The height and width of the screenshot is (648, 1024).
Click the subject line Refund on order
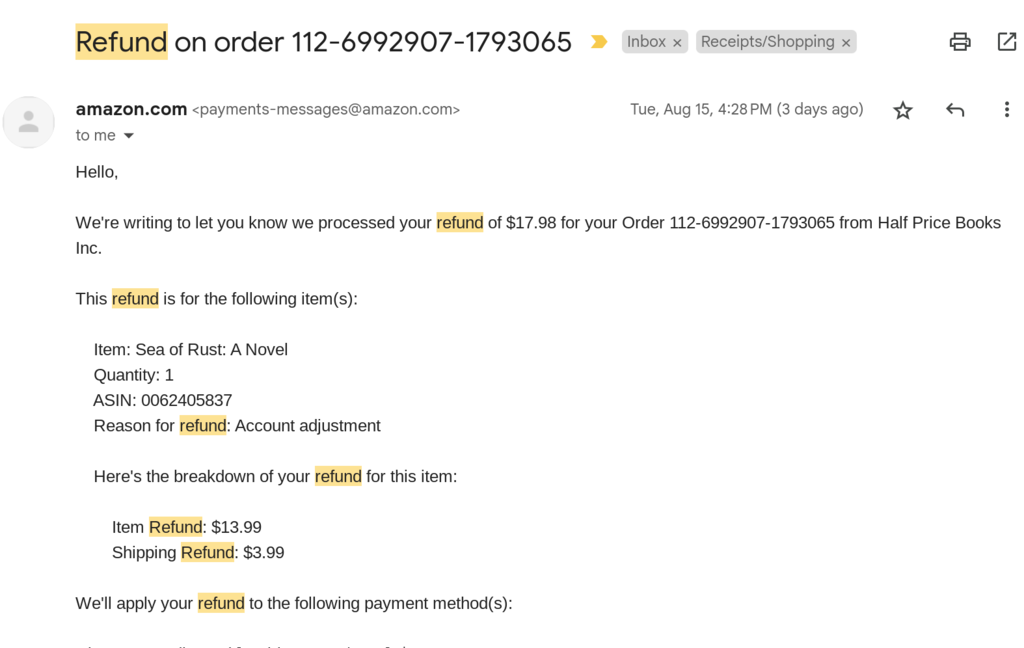point(323,42)
